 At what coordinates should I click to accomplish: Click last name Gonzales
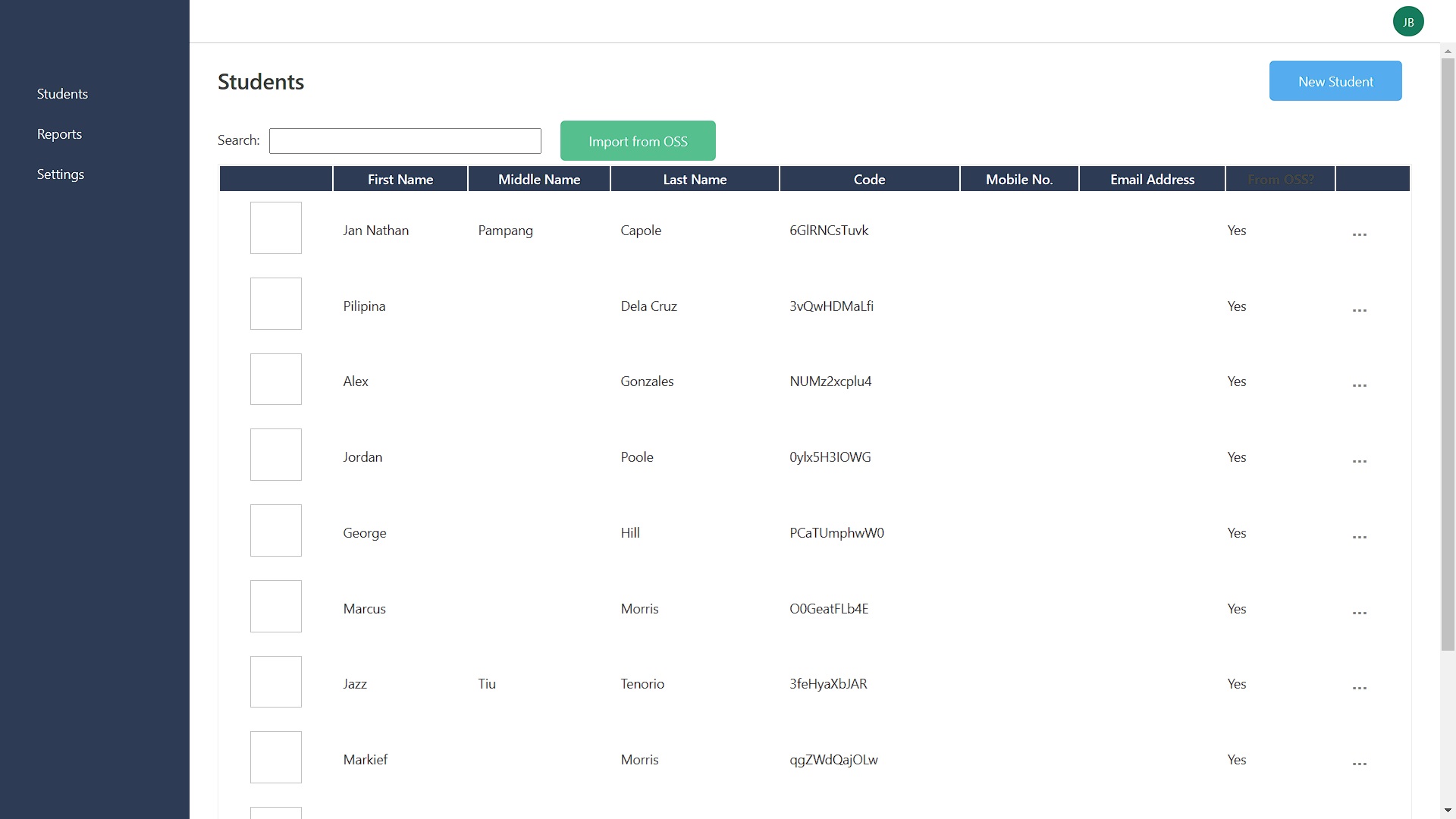click(x=647, y=381)
